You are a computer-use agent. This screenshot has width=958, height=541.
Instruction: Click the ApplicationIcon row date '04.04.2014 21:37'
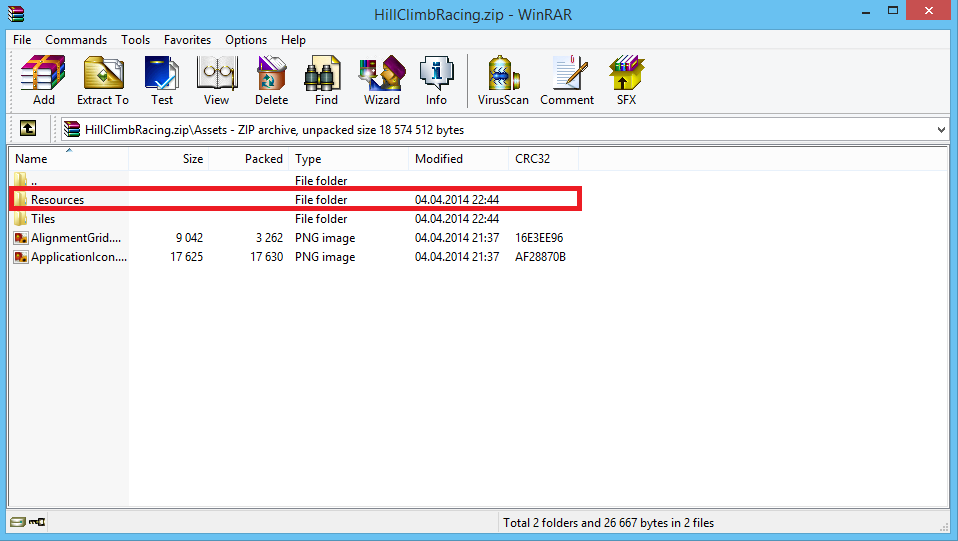457,257
